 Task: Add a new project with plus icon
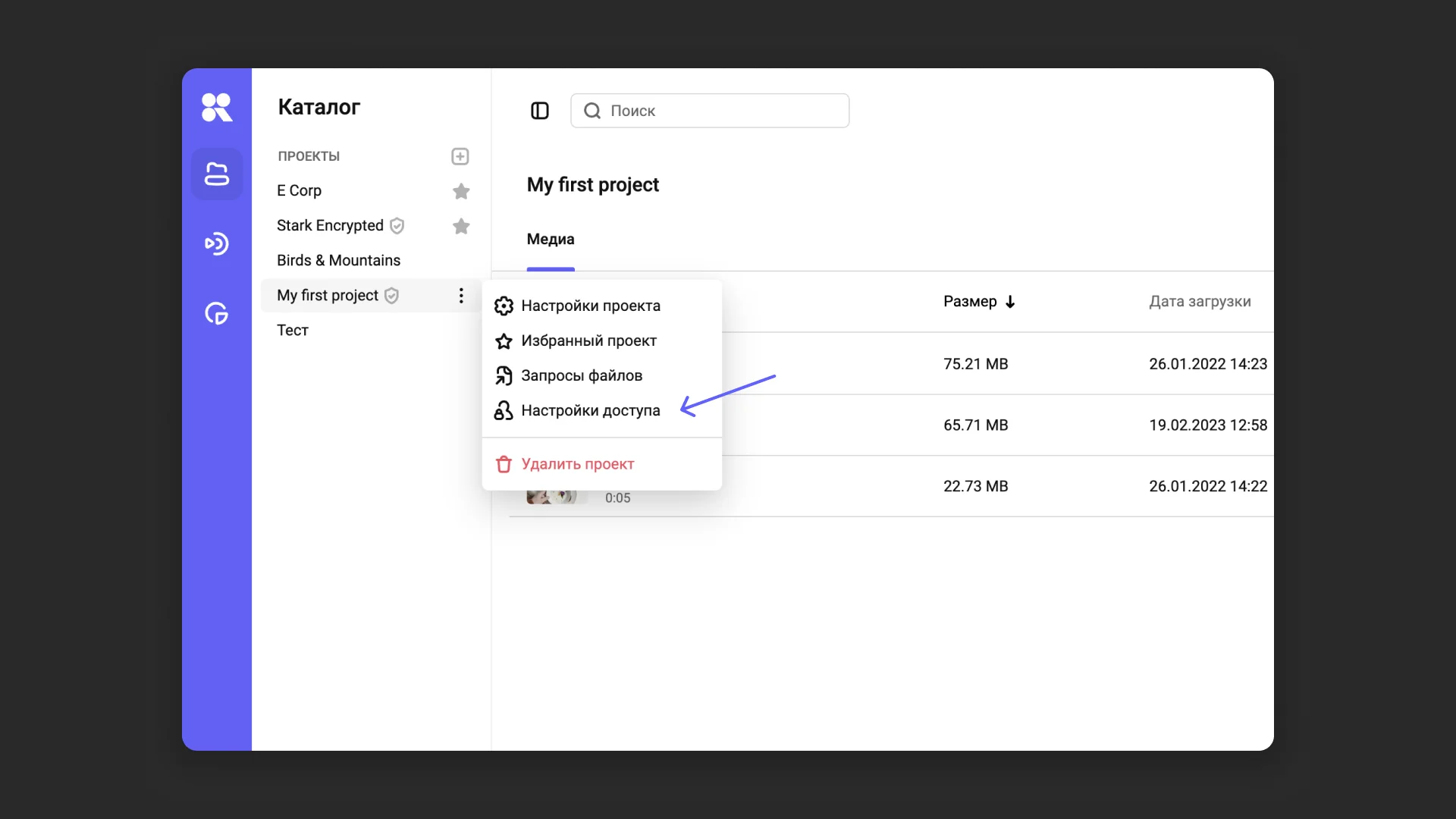460,156
